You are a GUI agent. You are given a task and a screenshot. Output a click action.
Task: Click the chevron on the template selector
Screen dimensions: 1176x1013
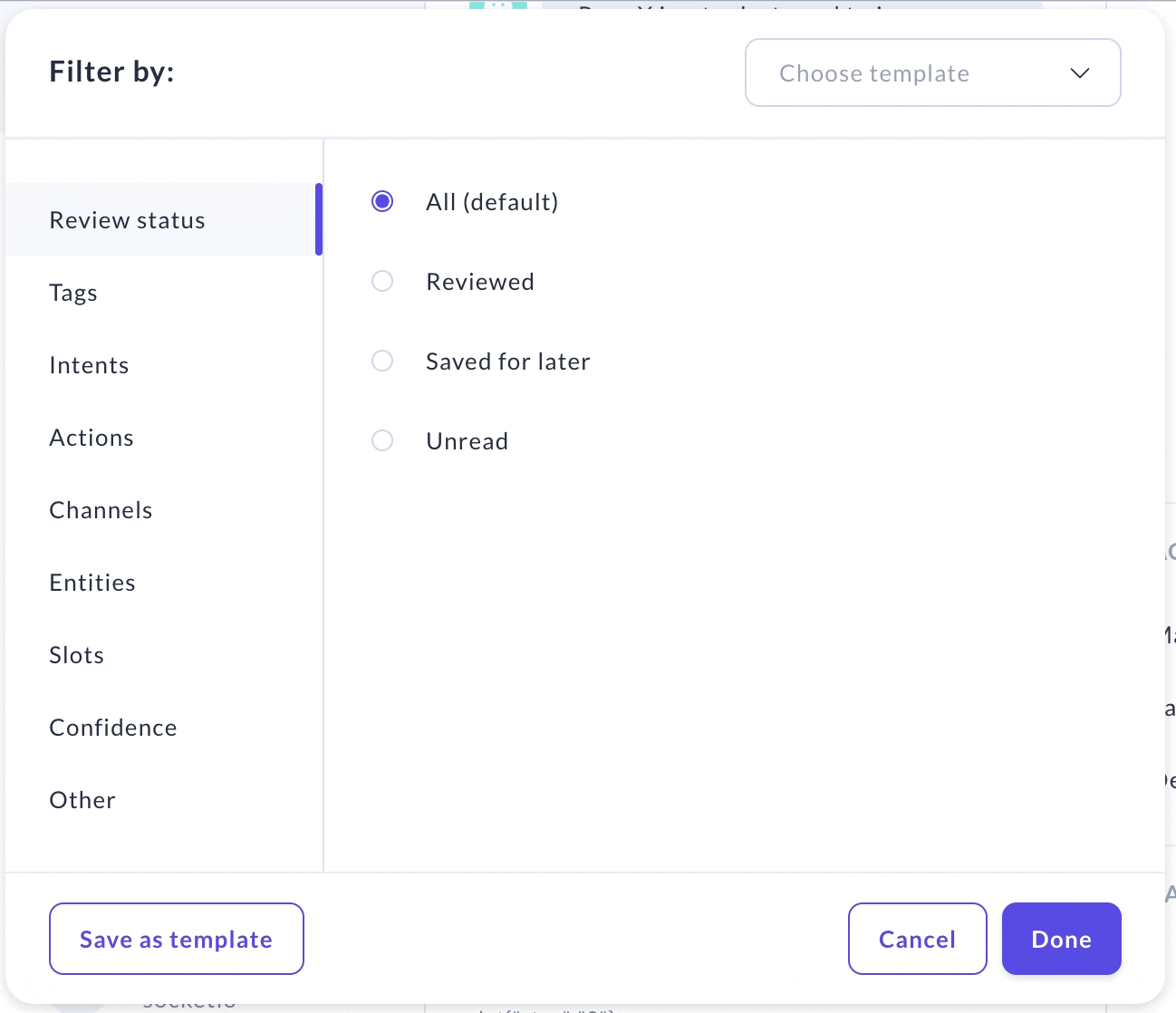coord(1079,72)
